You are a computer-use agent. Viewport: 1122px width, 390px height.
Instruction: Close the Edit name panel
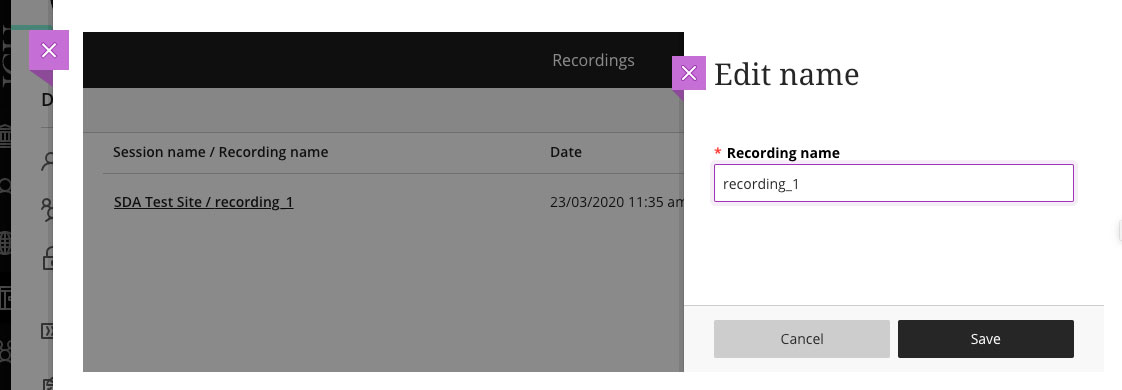point(689,73)
